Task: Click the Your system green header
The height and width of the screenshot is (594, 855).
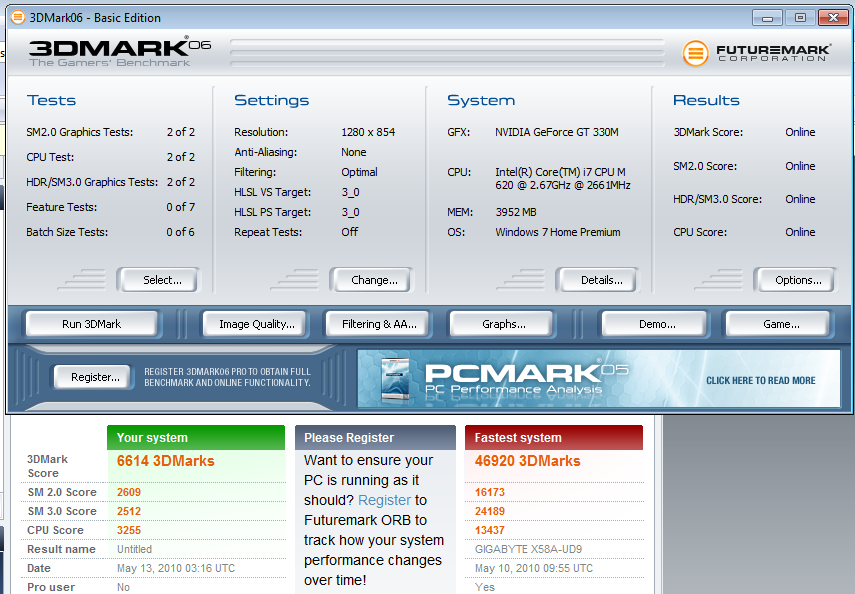Action: pyautogui.click(x=196, y=437)
